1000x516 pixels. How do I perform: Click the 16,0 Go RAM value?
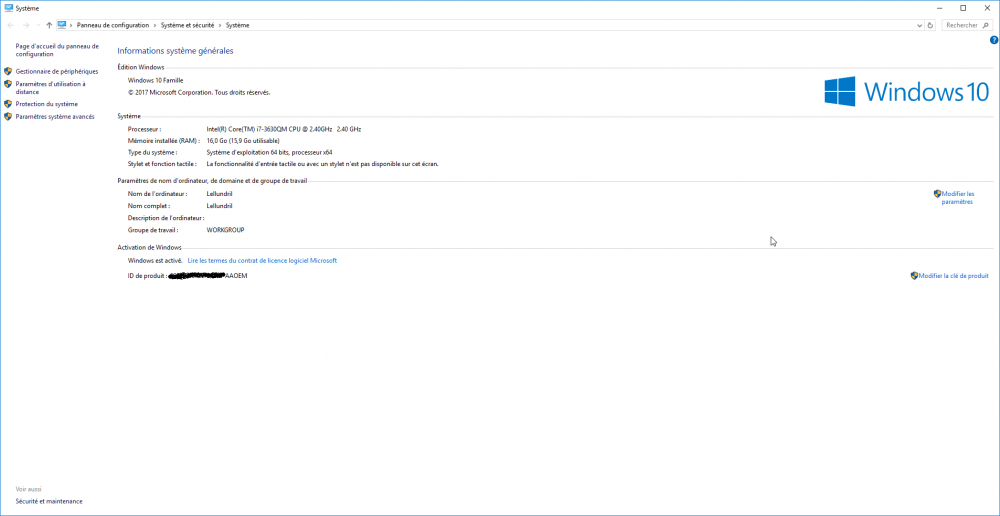point(243,140)
